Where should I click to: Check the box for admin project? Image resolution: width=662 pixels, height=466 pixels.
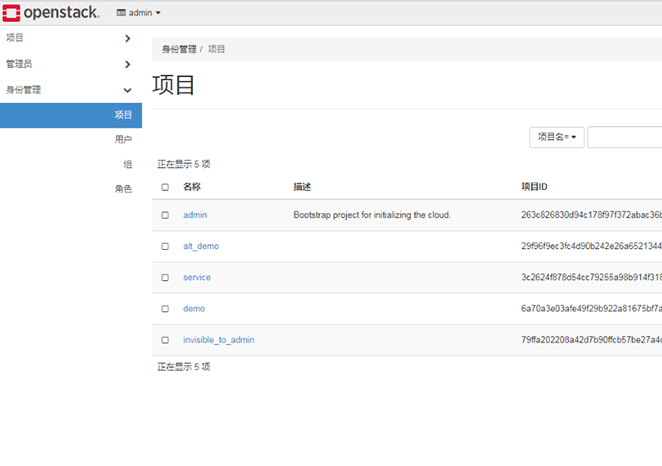165,215
